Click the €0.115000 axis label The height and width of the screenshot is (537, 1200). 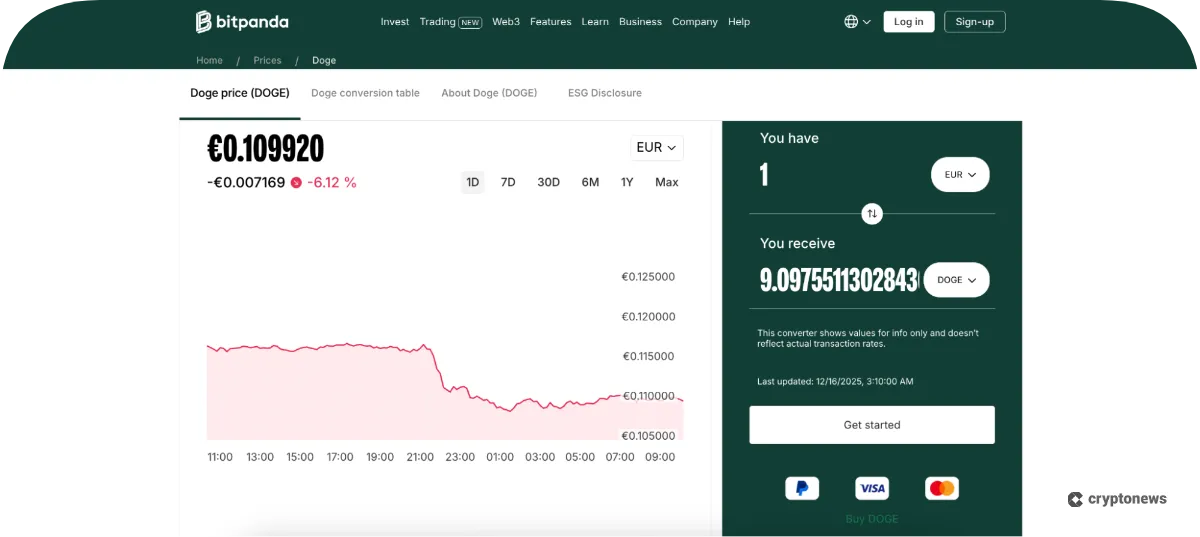pos(648,357)
